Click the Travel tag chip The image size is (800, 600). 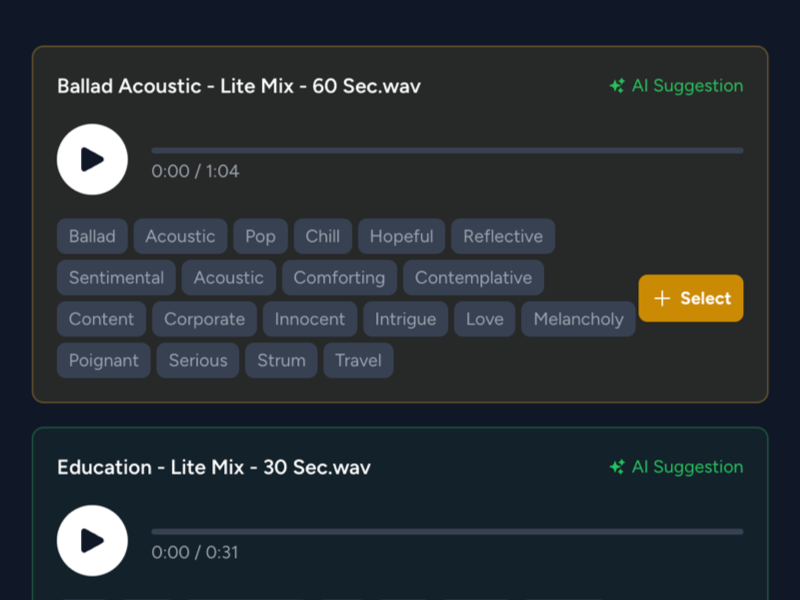point(358,360)
